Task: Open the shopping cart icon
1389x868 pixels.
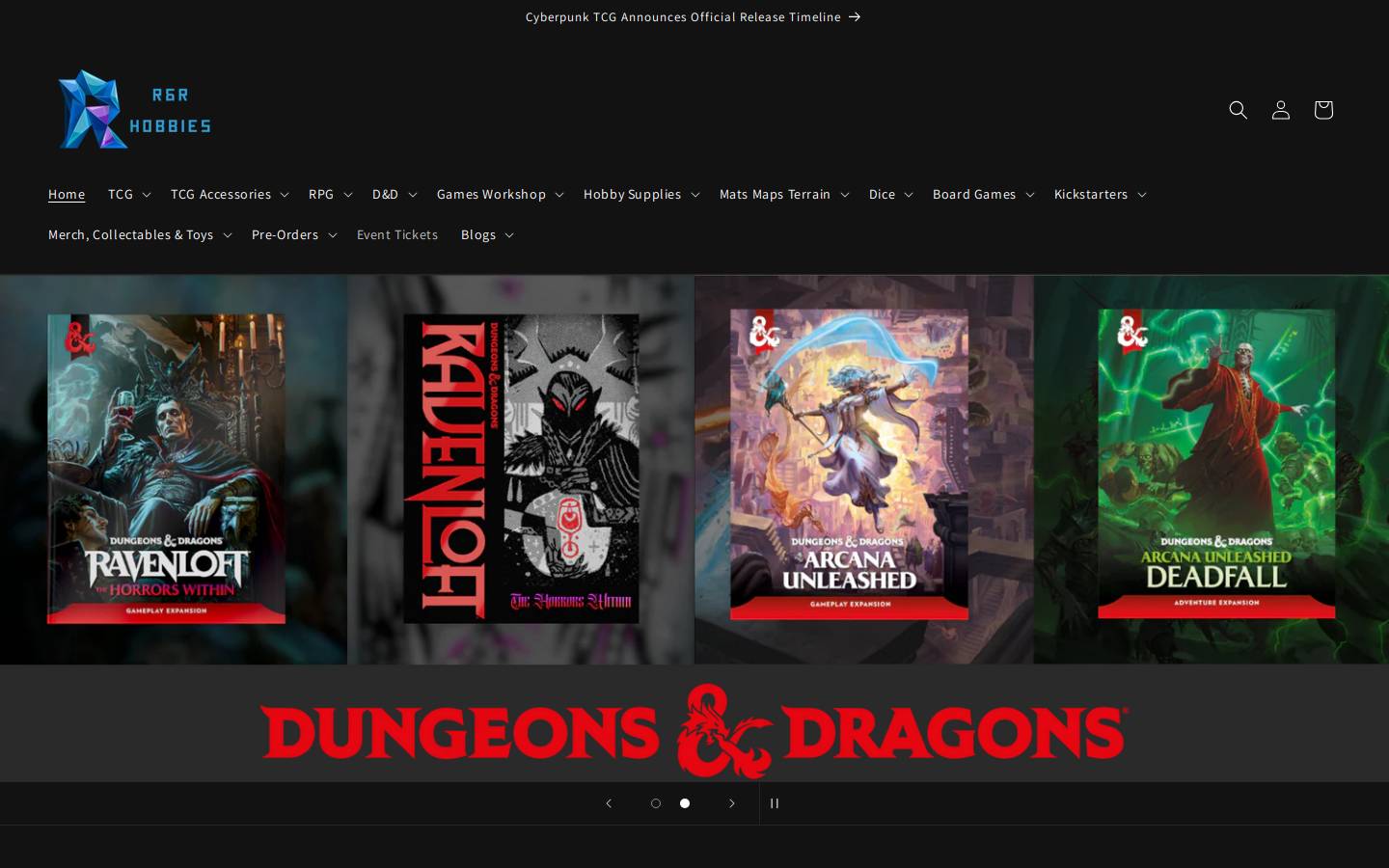Action: point(1323,110)
